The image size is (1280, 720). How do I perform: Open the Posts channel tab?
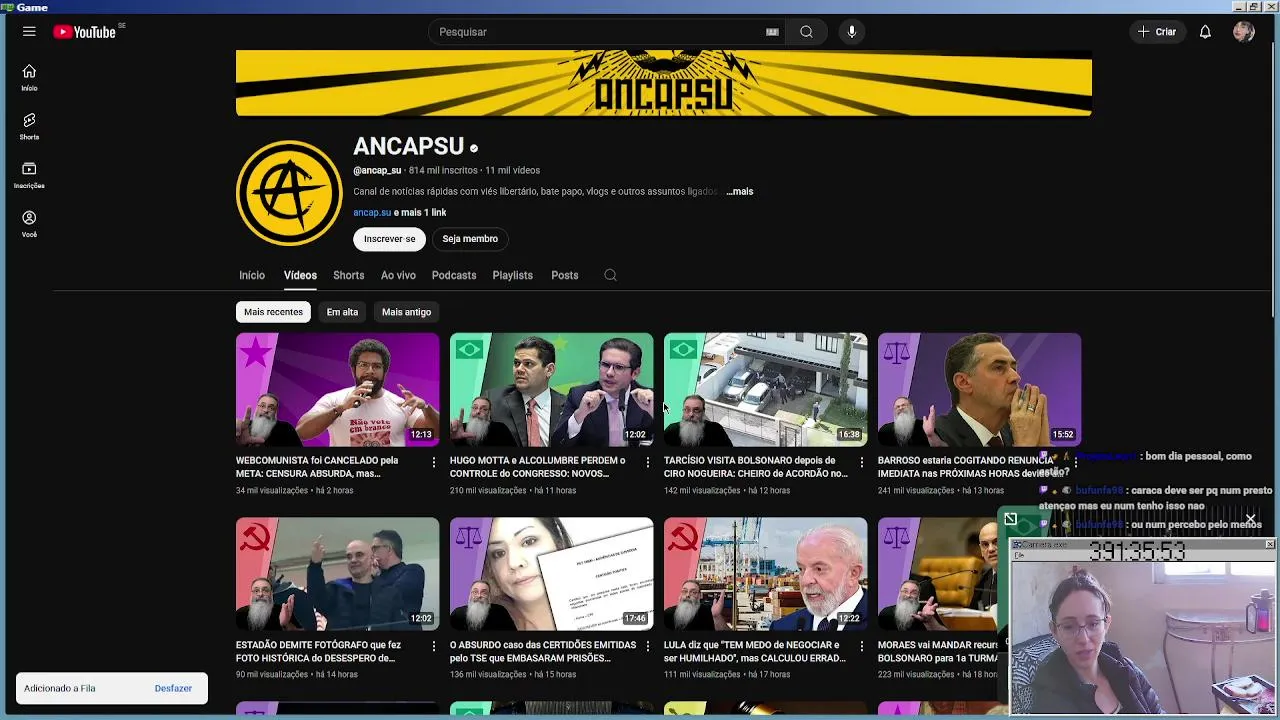tap(564, 275)
